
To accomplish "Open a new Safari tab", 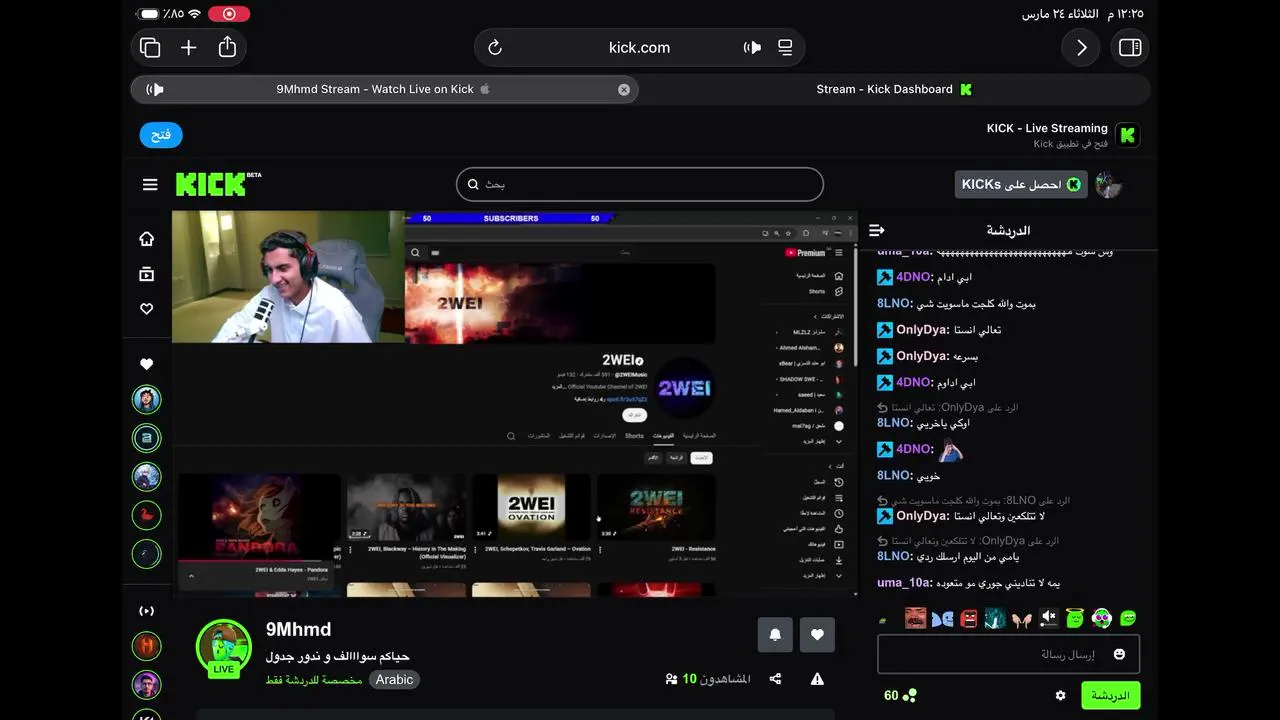I will pyautogui.click(x=188, y=47).
